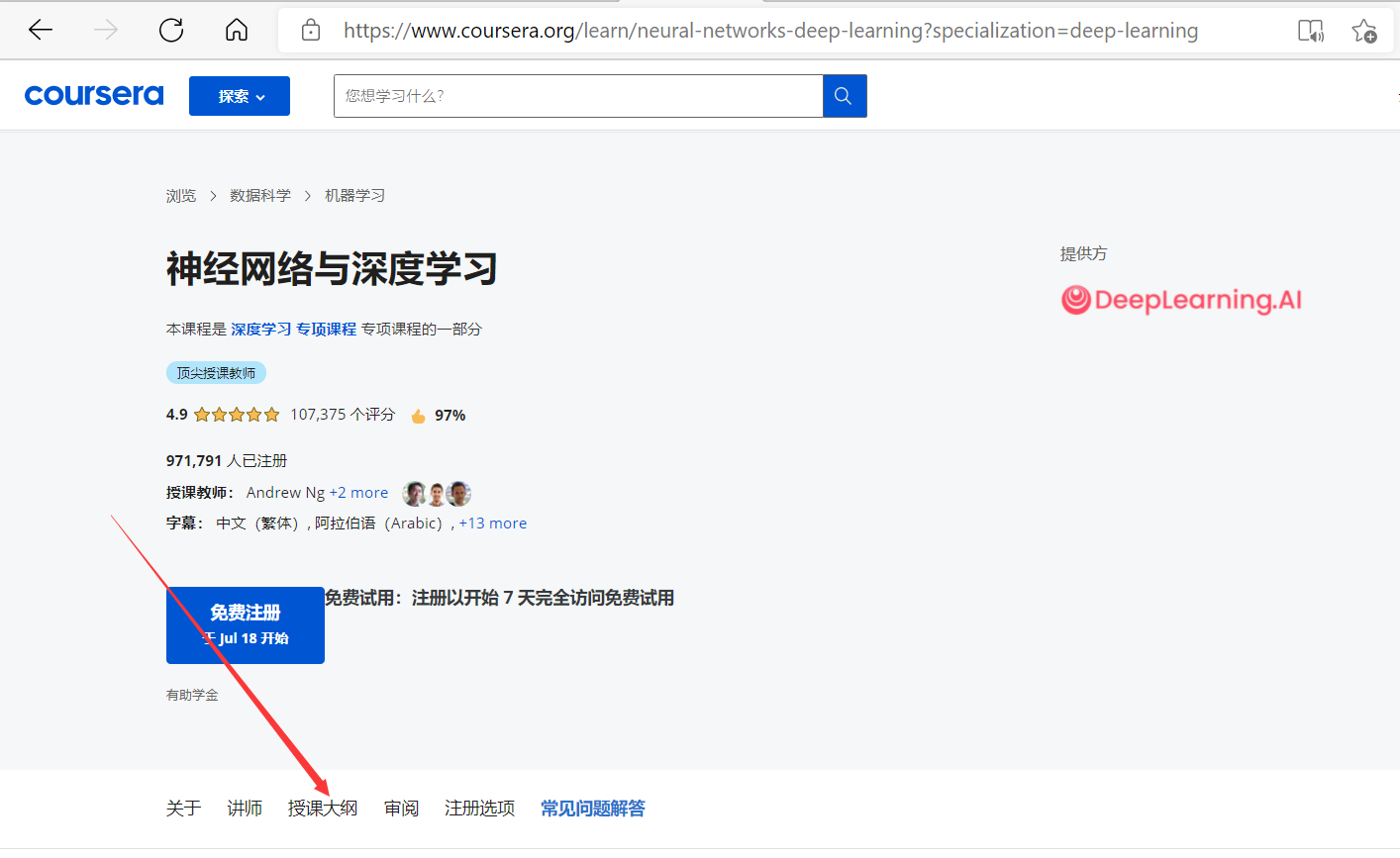Image resolution: width=1400 pixels, height=858 pixels.
Task: Click the blue search magnifier icon
Action: [843, 95]
